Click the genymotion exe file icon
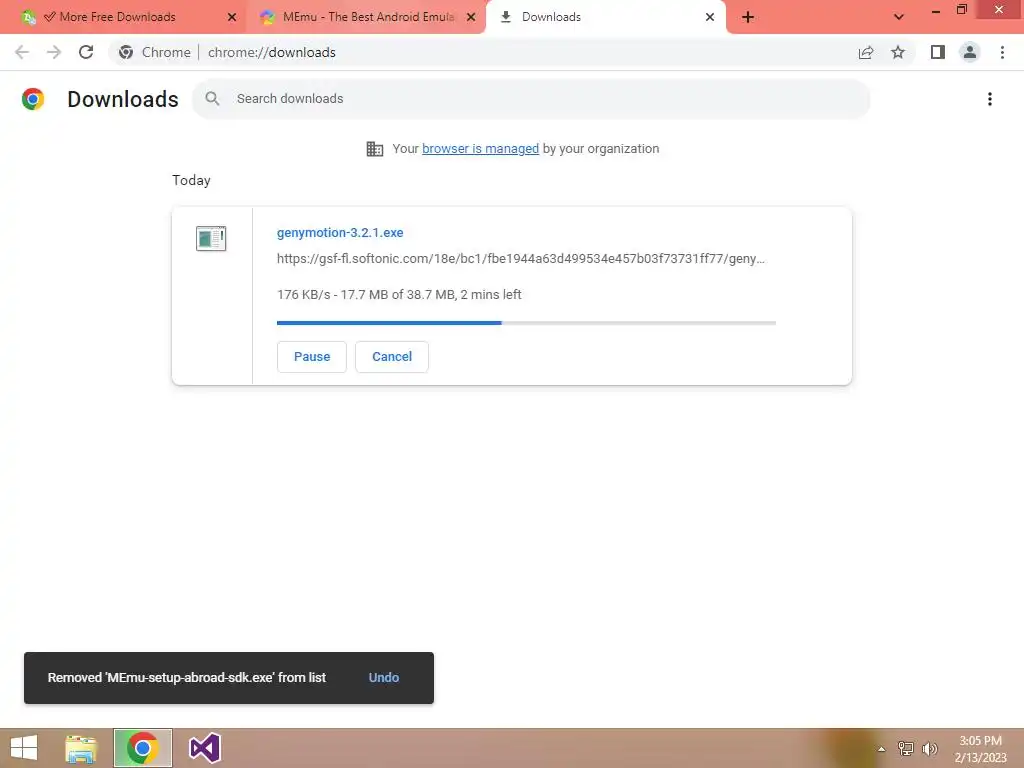The width and height of the screenshot is (1024, 768). (211, 238)
